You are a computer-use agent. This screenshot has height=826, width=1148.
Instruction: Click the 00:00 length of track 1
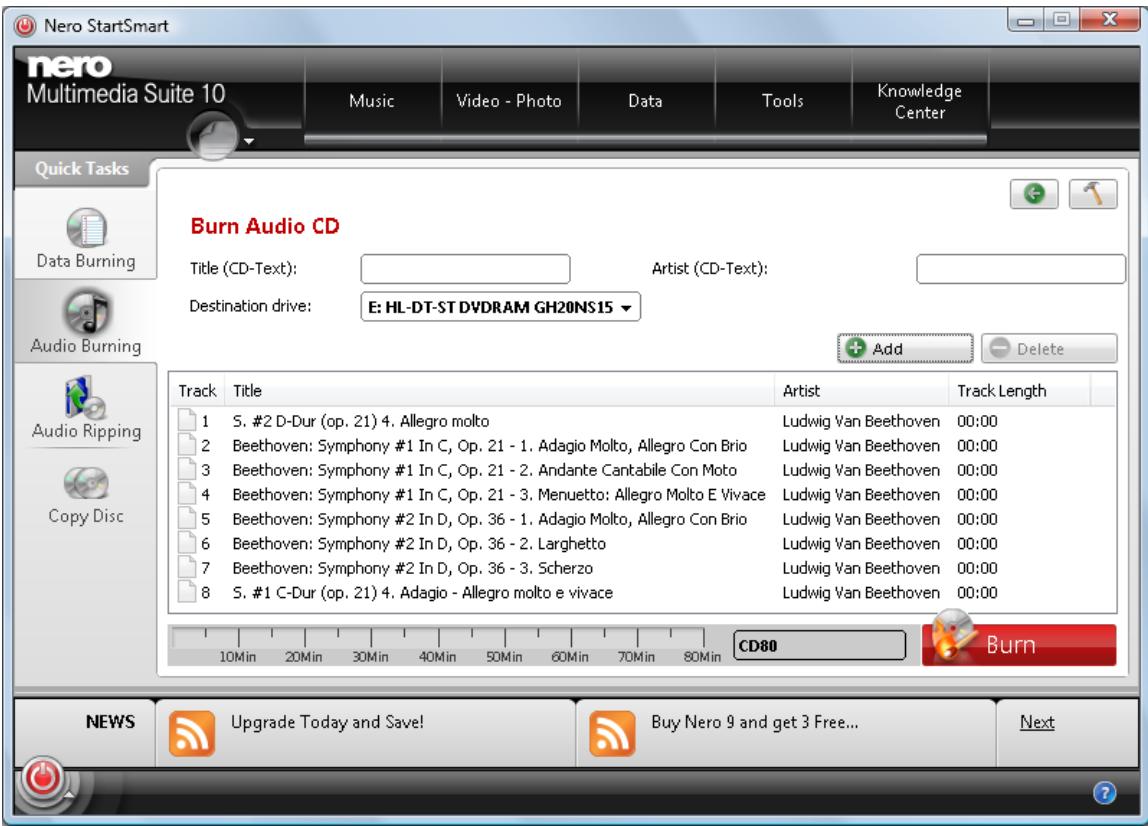coord(977,421)
